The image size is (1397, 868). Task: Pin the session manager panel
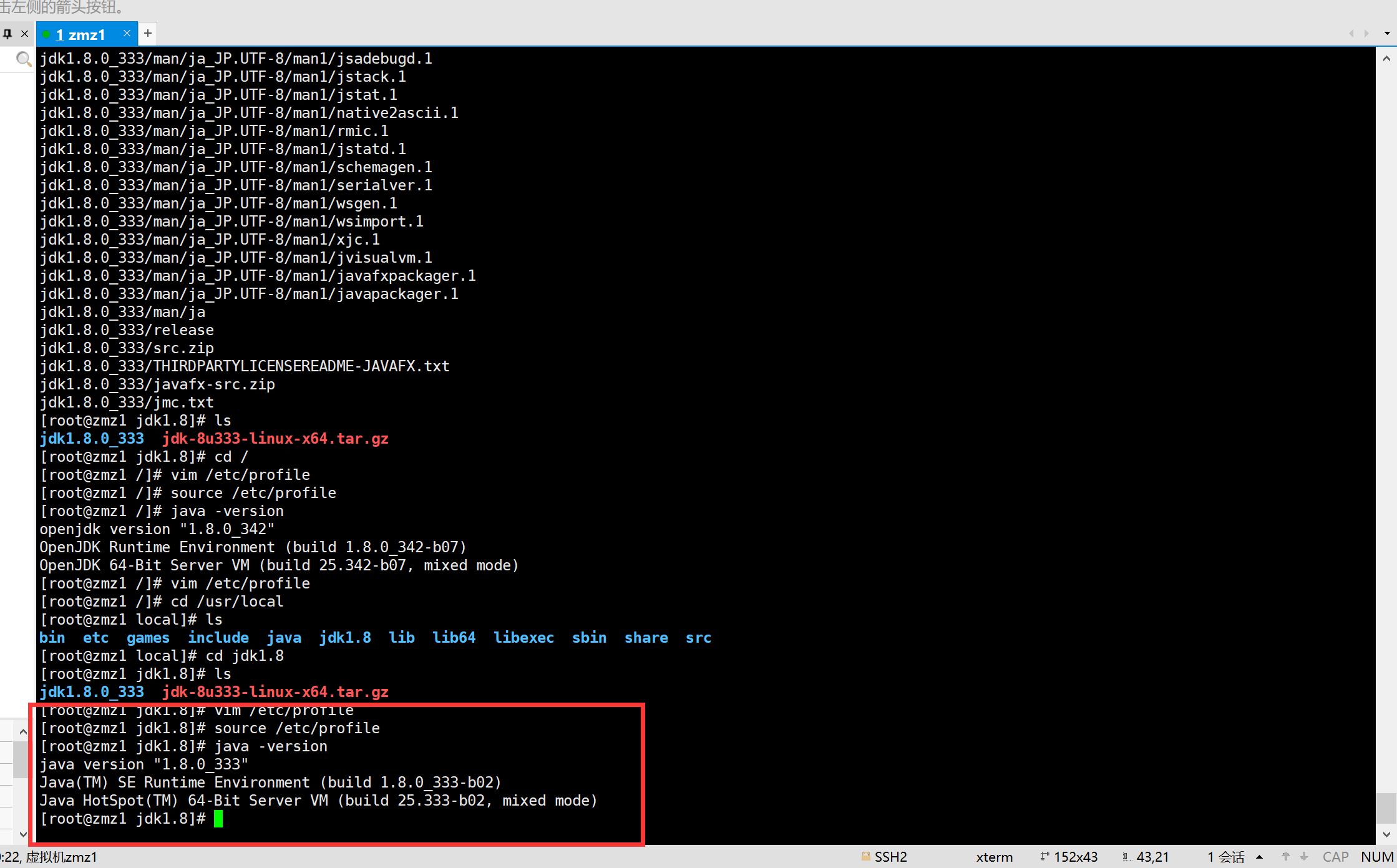coord(7,34)
